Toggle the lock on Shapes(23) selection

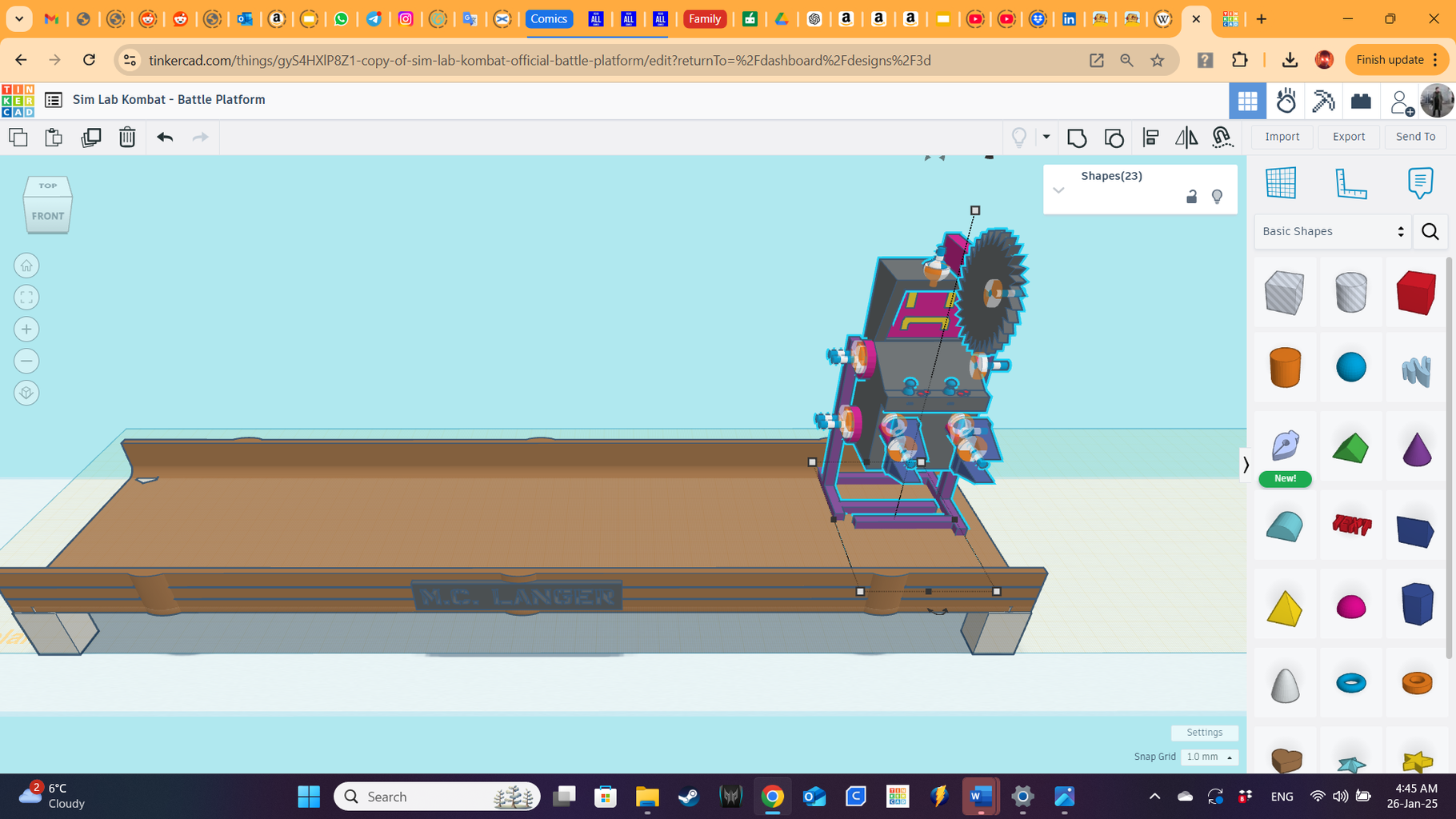tap(1191, 196)
